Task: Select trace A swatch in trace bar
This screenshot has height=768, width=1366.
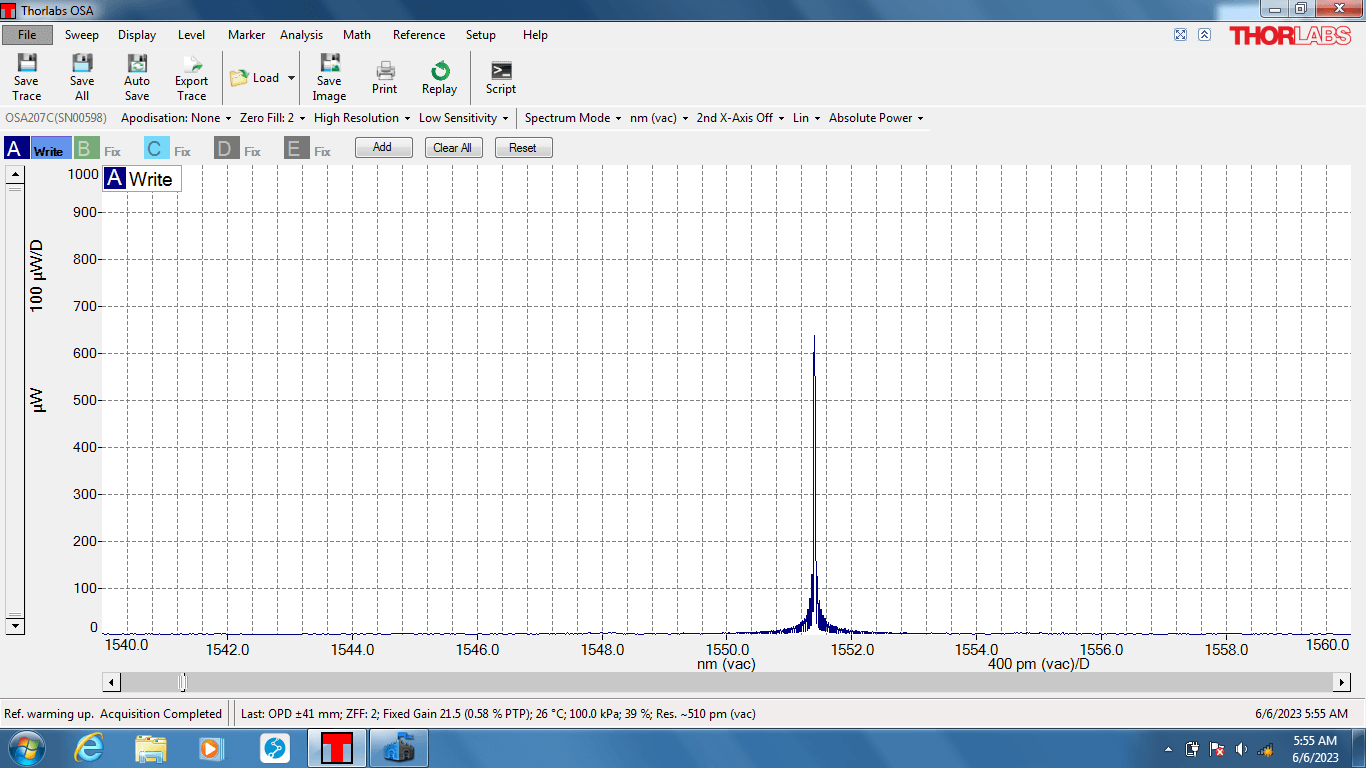Action: pos(16,149)
